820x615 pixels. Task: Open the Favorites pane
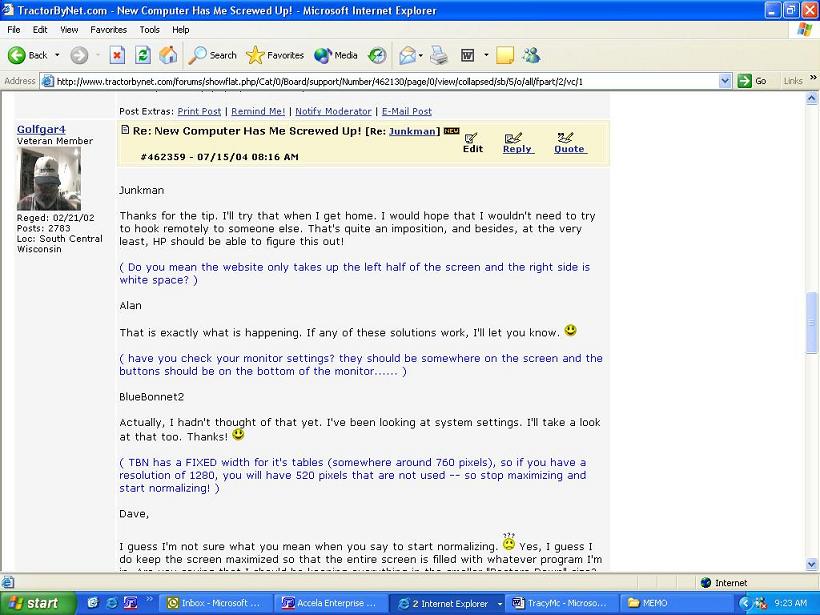[x=275, y=55]
